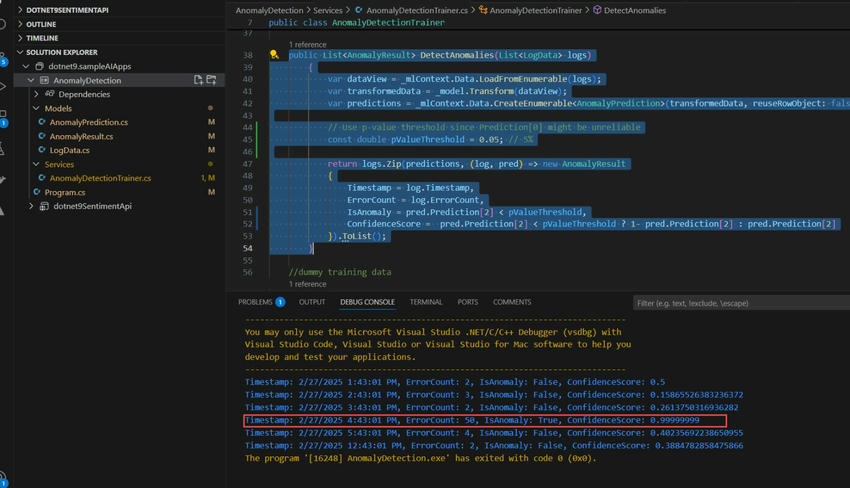Expand the Dependencies node
Viewport: 850px width, 488px height.
(x=37, y=94)
